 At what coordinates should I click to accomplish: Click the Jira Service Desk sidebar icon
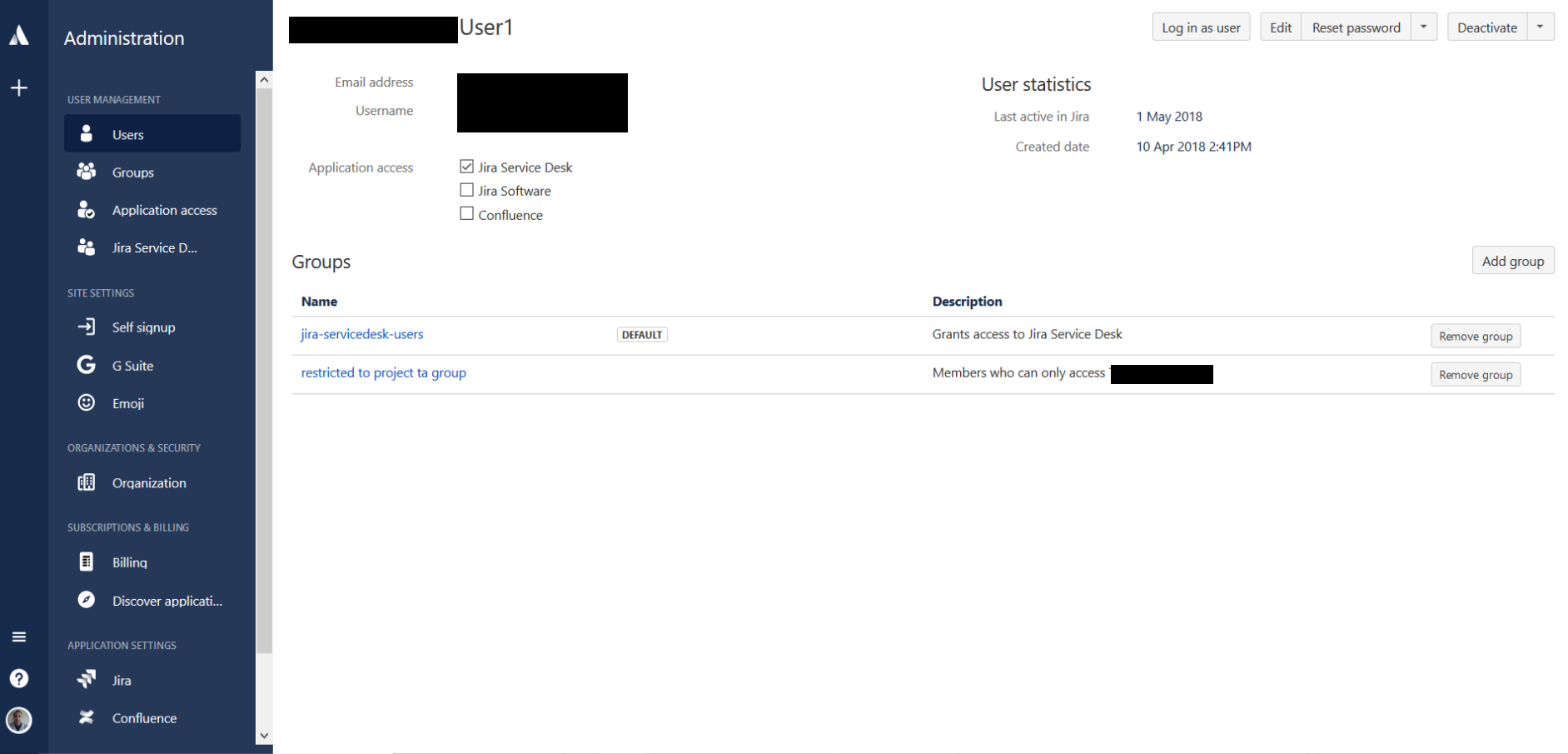pyautogui.click(x=86, y=247)
